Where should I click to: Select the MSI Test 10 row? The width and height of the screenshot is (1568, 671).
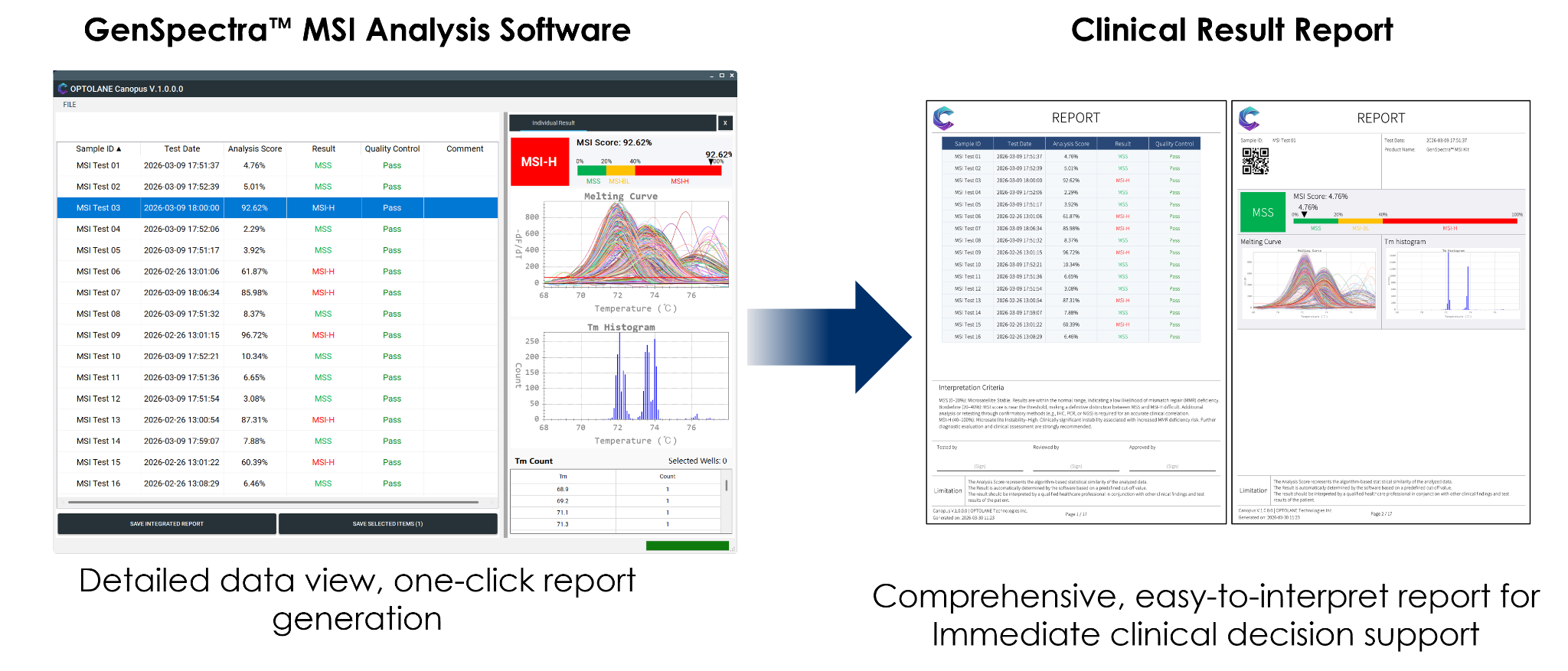(x=278, y=357)
